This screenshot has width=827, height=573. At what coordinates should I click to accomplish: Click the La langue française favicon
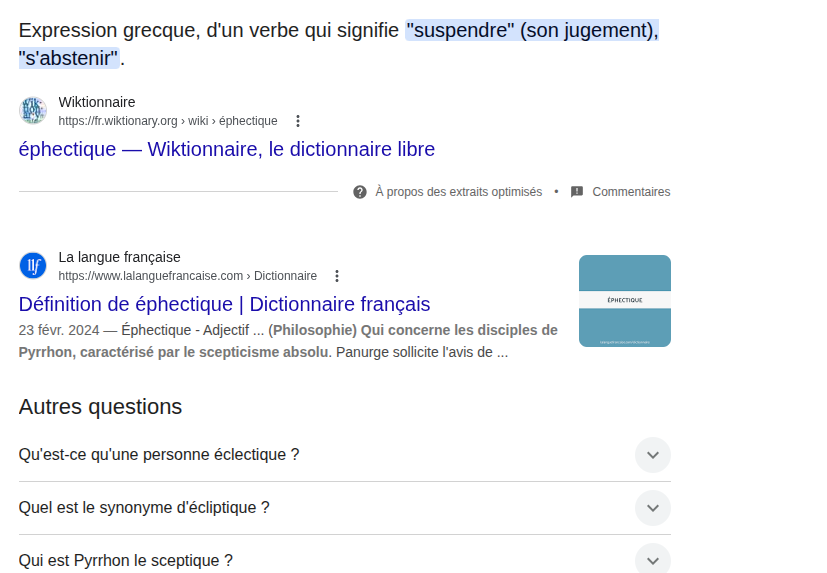click(33, 266)
